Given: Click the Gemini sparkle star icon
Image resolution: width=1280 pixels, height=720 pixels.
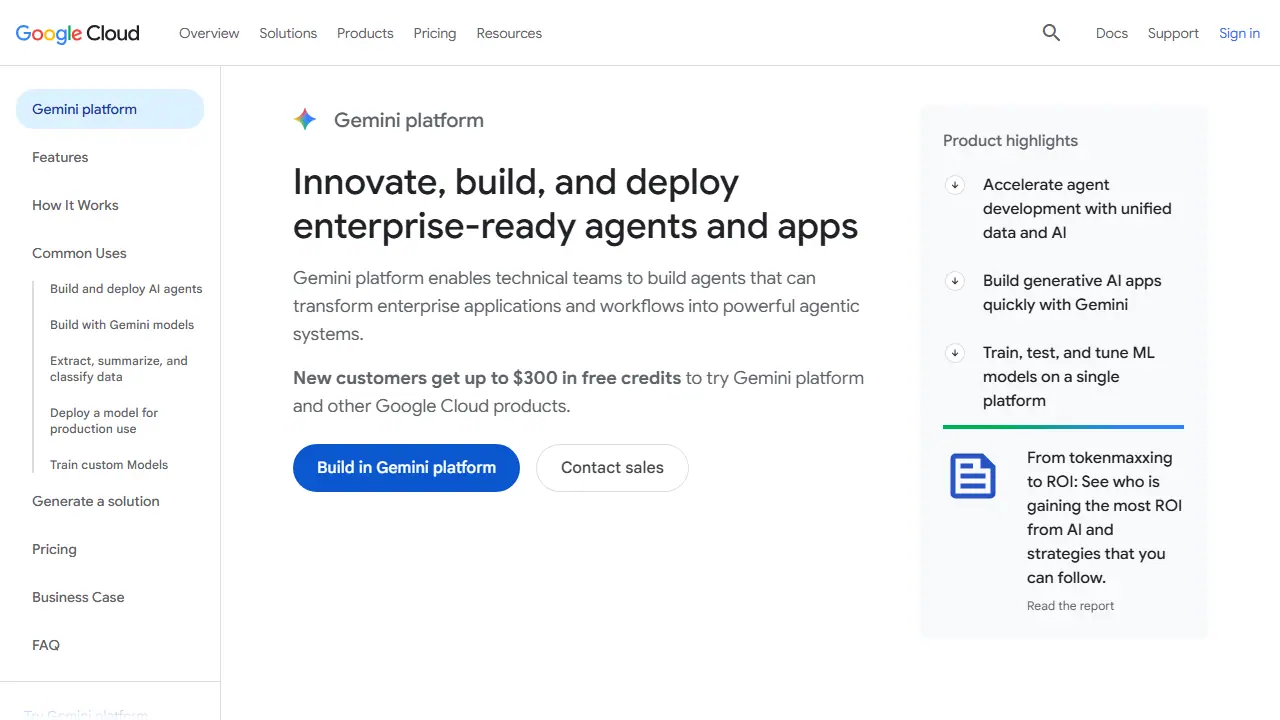Looking at the screenshot, I should (x=305, y=120).
